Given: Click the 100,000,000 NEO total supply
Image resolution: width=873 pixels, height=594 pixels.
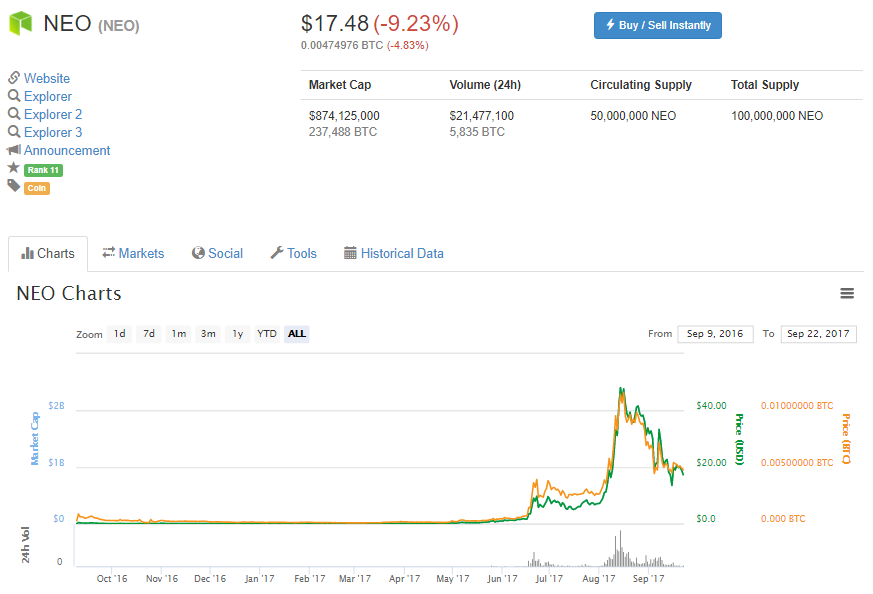Looking at the screenshot, I should point(777,116).
